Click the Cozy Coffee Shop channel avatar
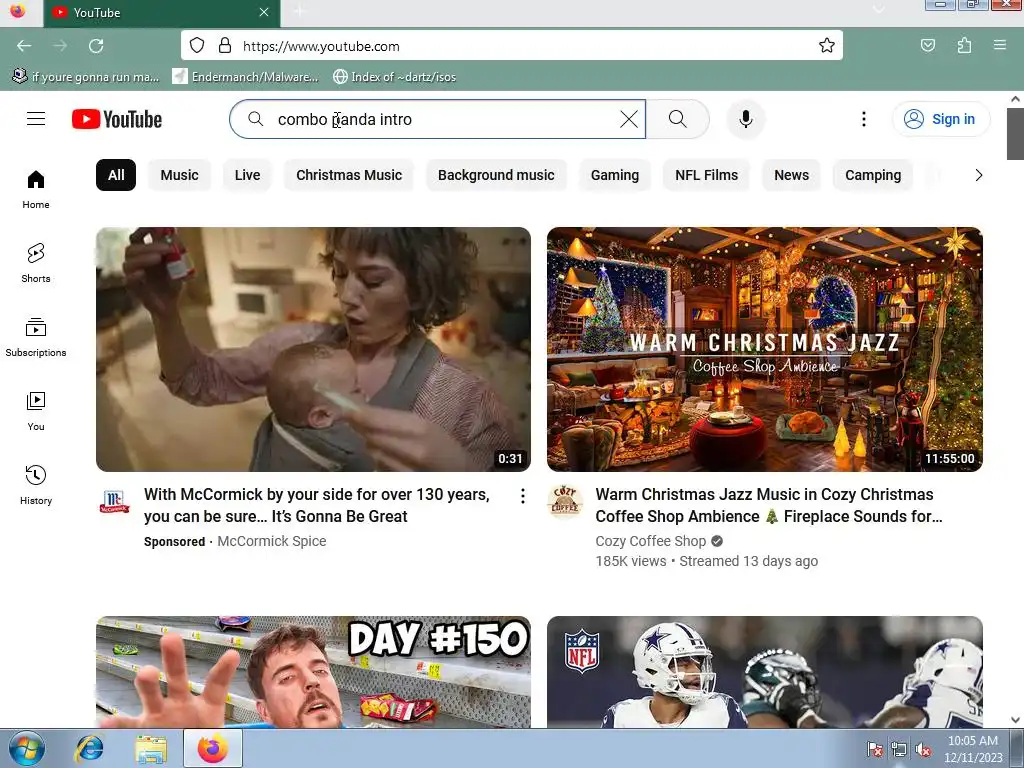This screenshot has width=1024, height=768. click(565, 502)
